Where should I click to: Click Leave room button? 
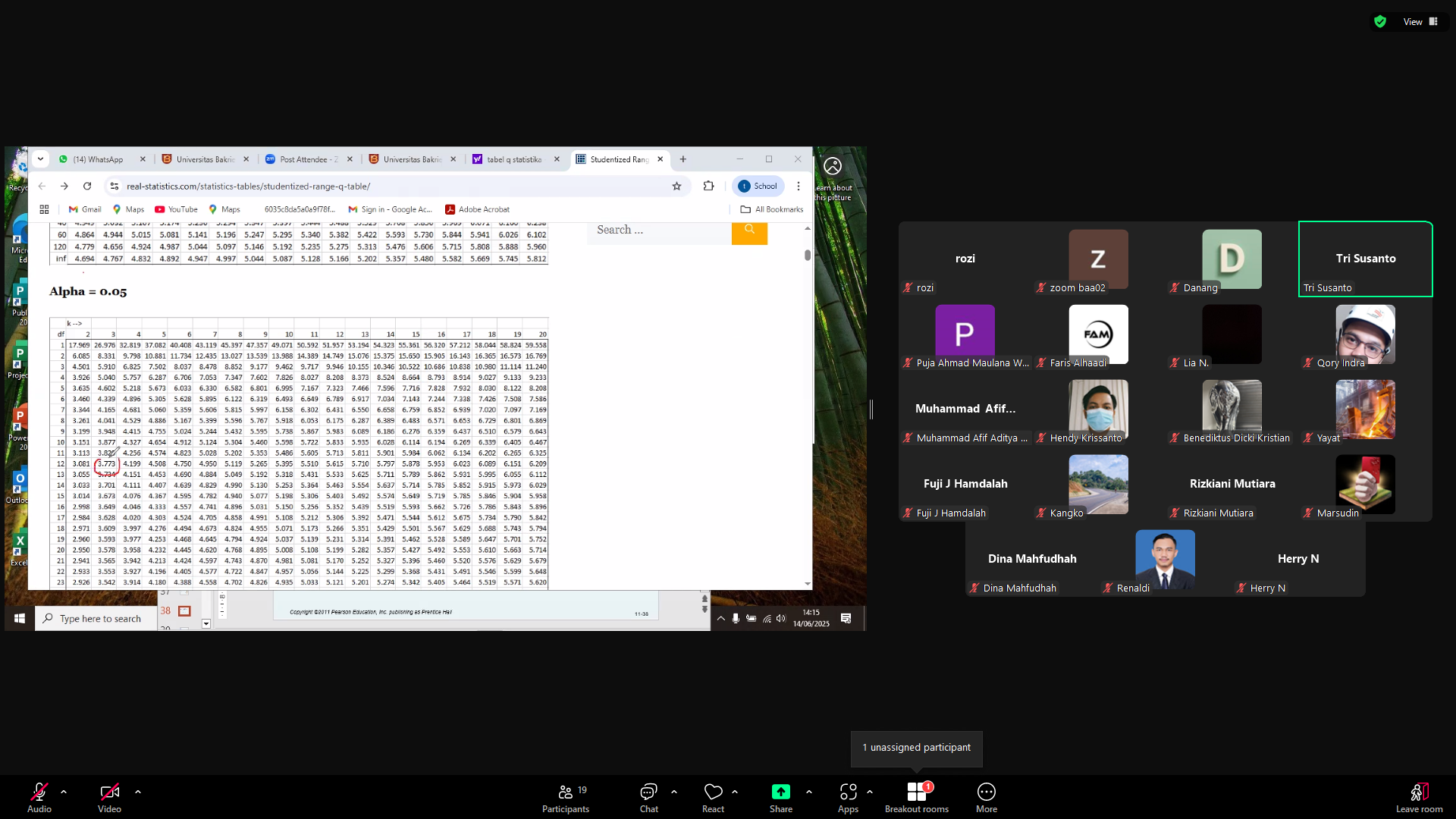(x=1420, y=798)
